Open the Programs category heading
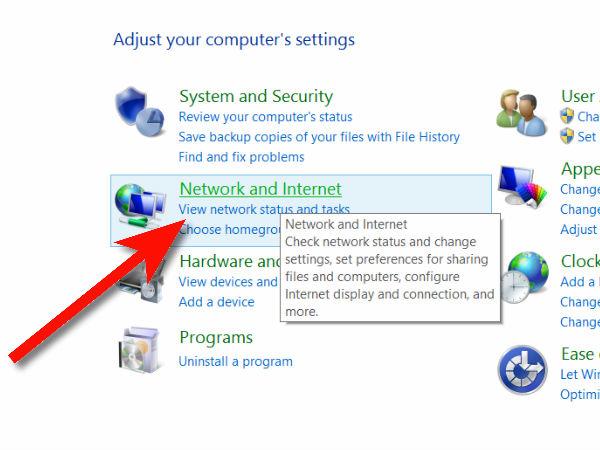The height and width of the screenshot is (450, 600). pos(216,338)
